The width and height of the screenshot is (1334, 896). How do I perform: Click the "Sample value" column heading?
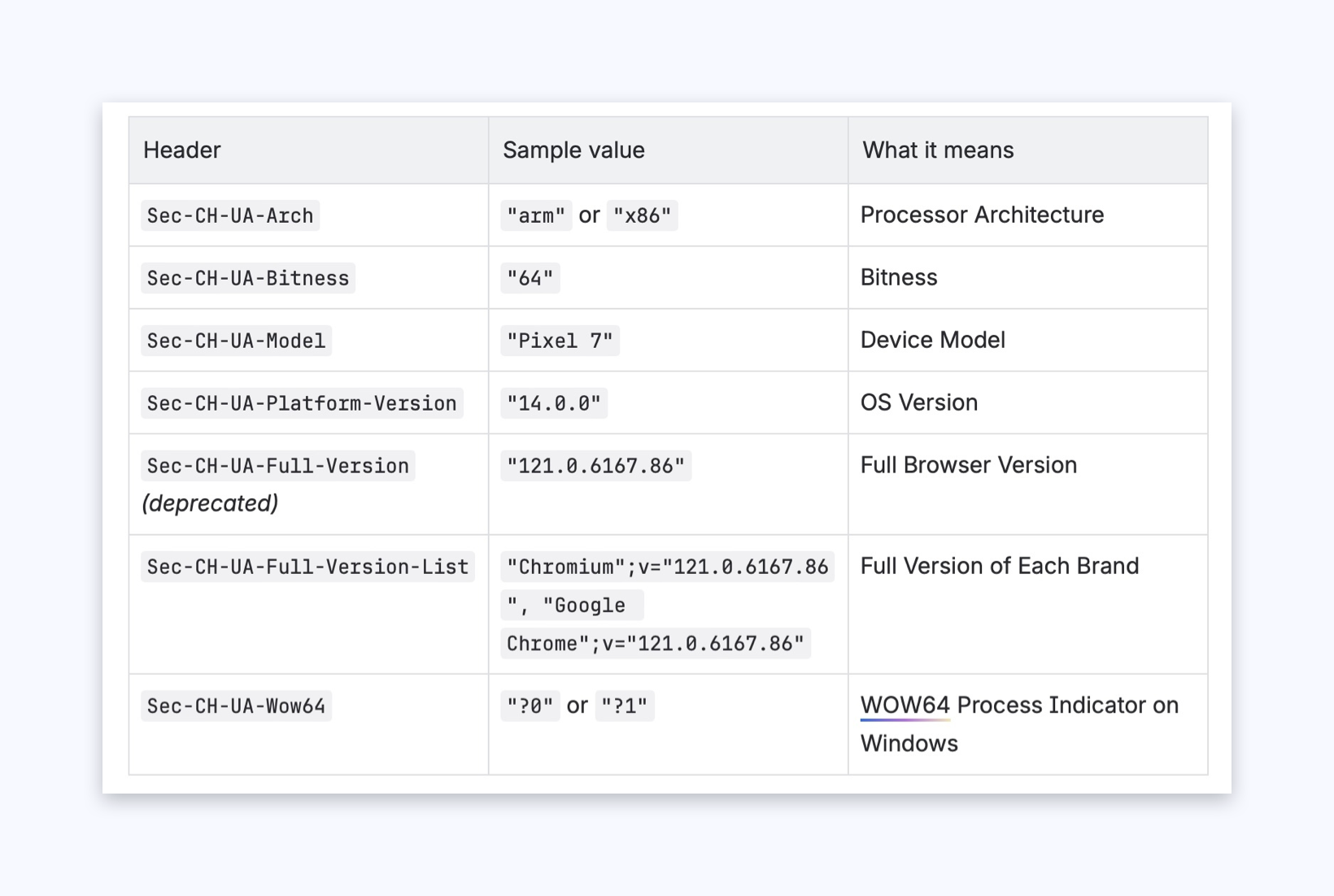click(573, 150)
